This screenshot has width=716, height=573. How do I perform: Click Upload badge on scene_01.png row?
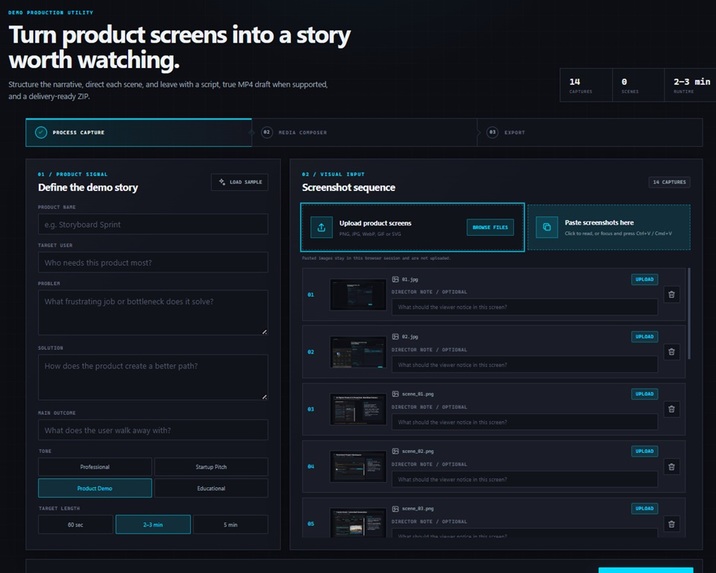(644, 394)
